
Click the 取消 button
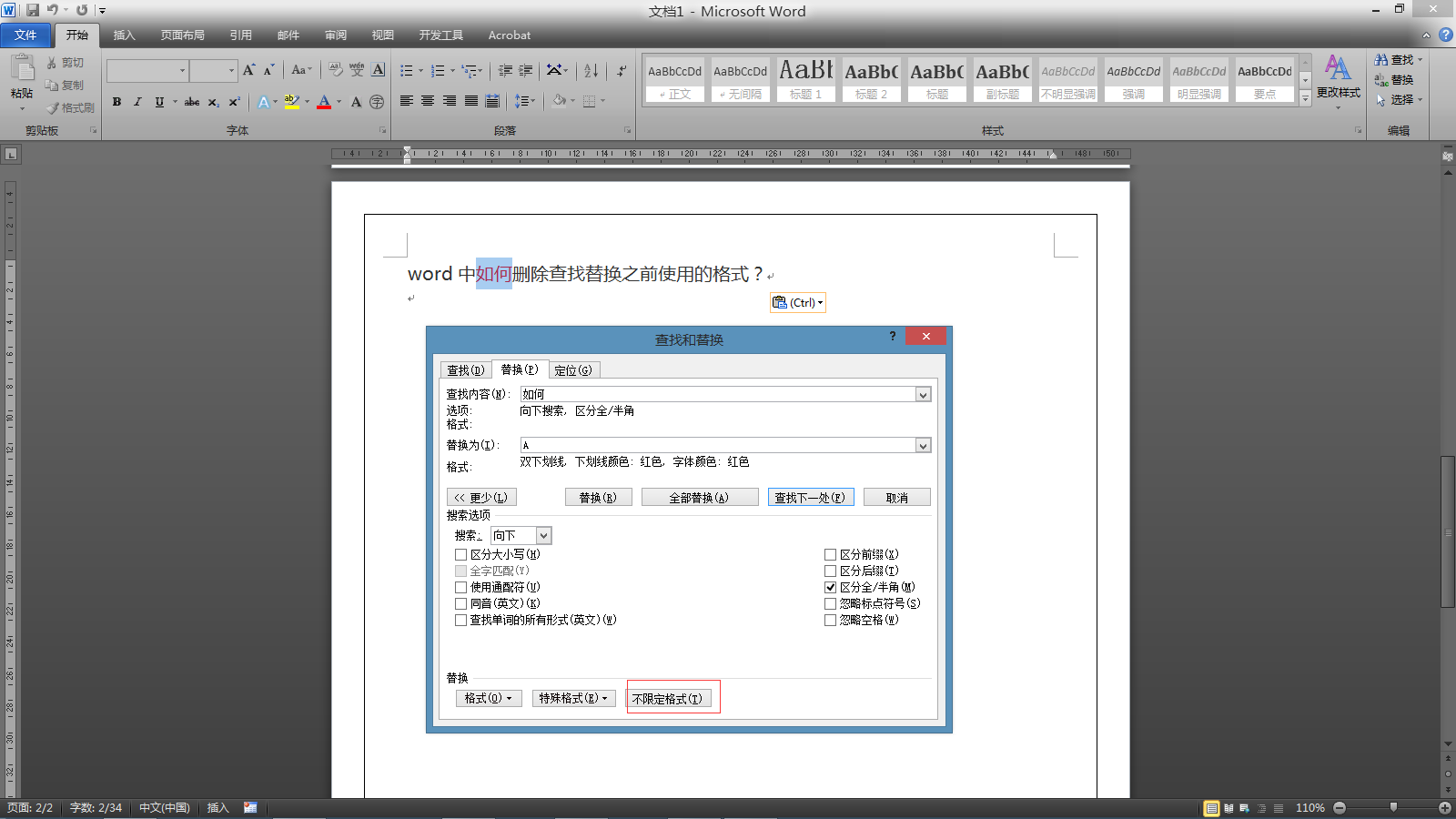pos(897,498)
